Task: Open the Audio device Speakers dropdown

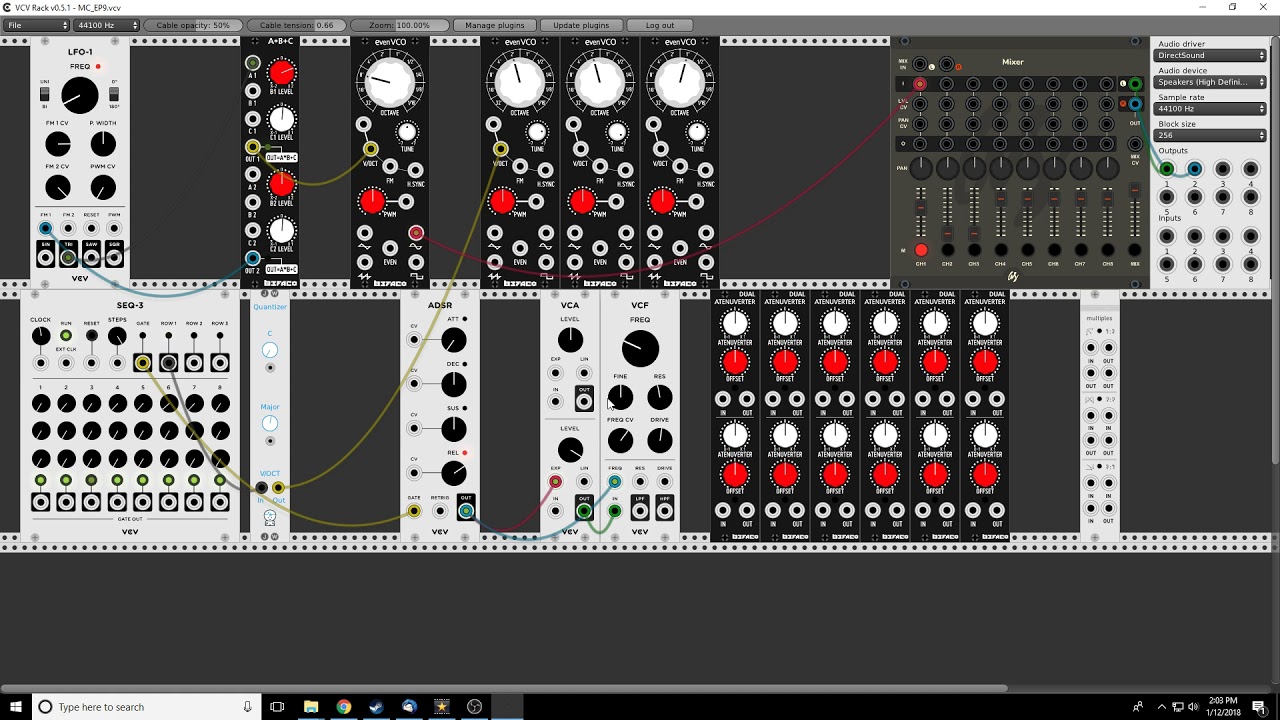Action: pos(1210,82)
